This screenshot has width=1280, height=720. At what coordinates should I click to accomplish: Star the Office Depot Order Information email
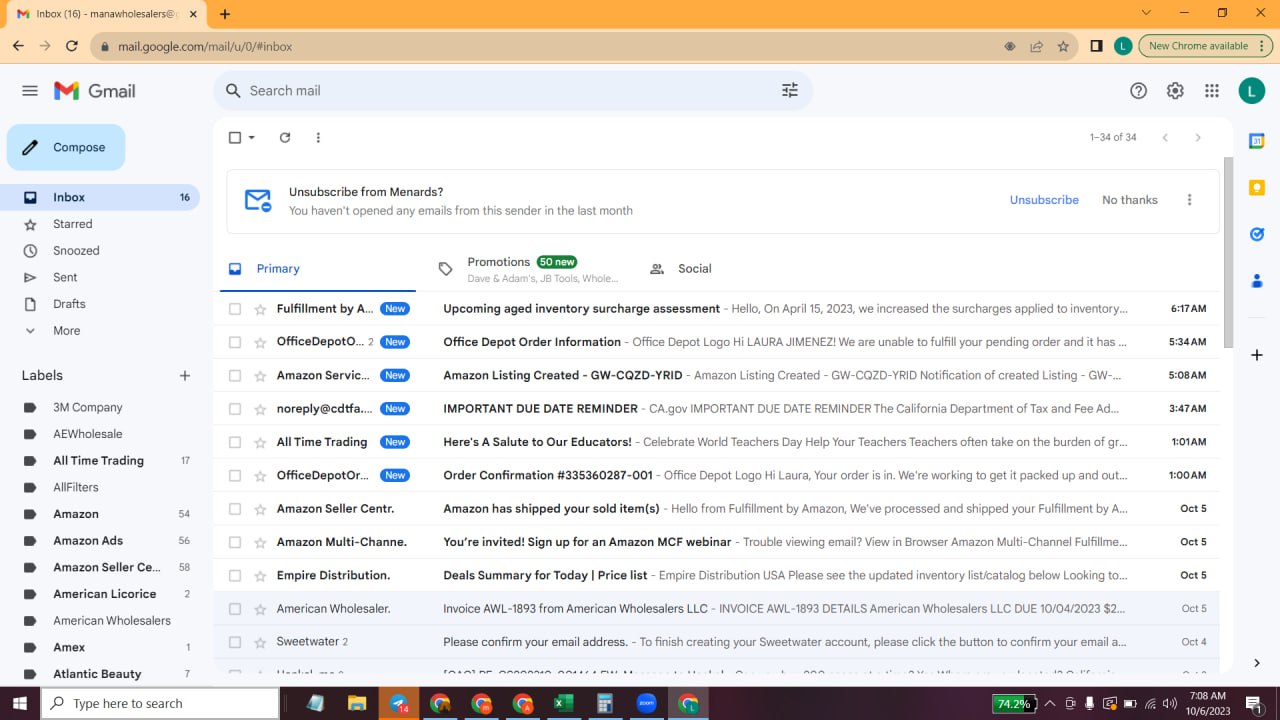[260, 342]
